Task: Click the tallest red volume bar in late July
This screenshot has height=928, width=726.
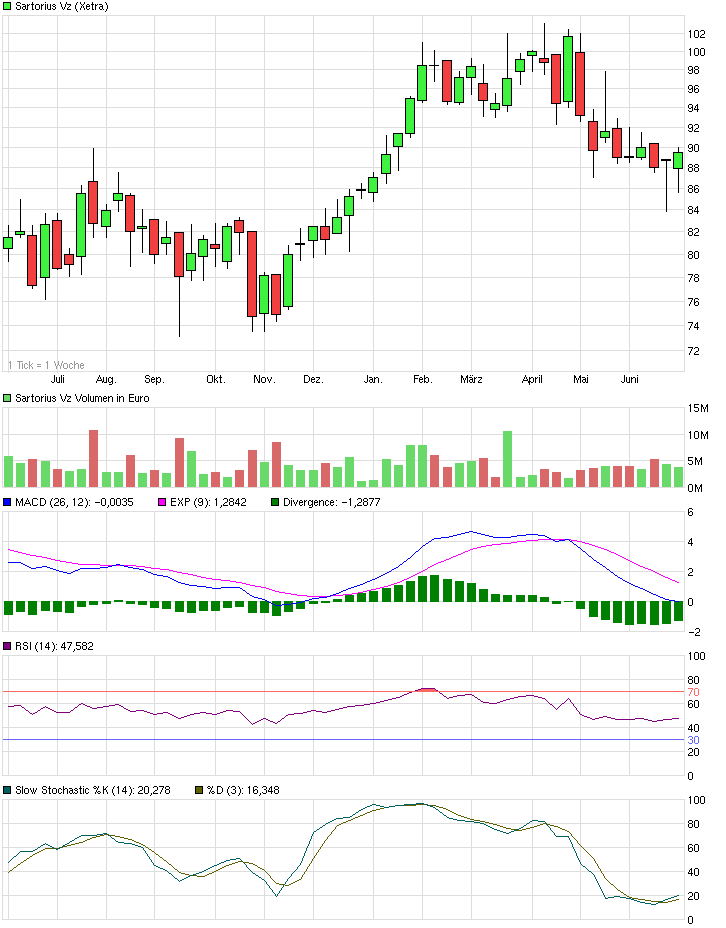Action: point(93,459)
